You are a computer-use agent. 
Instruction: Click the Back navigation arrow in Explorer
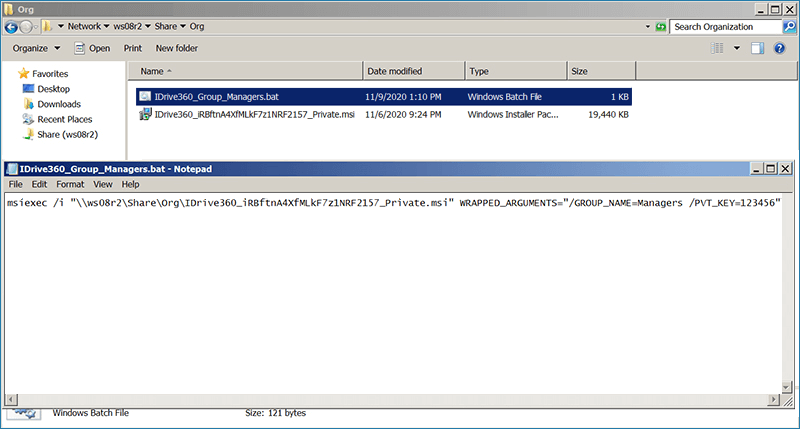(x=11, y=27)
